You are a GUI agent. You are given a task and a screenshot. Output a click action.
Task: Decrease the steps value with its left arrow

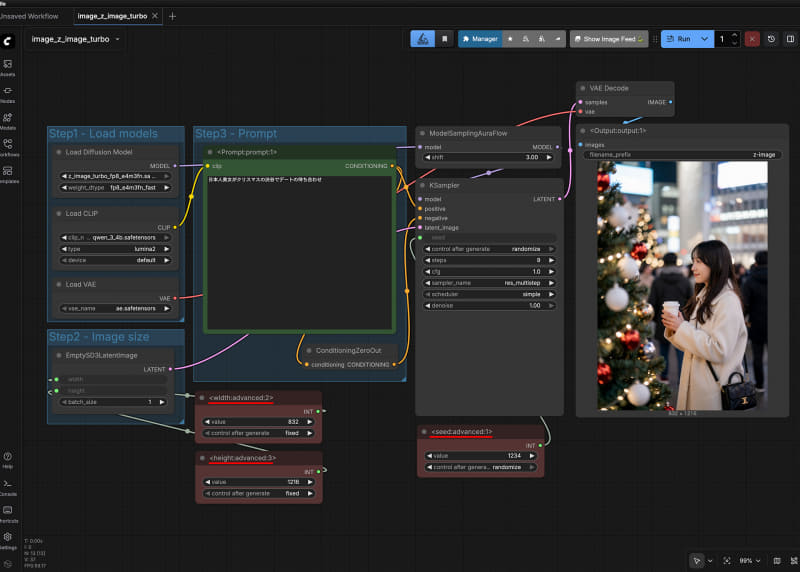pyautogui.click(x=428, y=260)
